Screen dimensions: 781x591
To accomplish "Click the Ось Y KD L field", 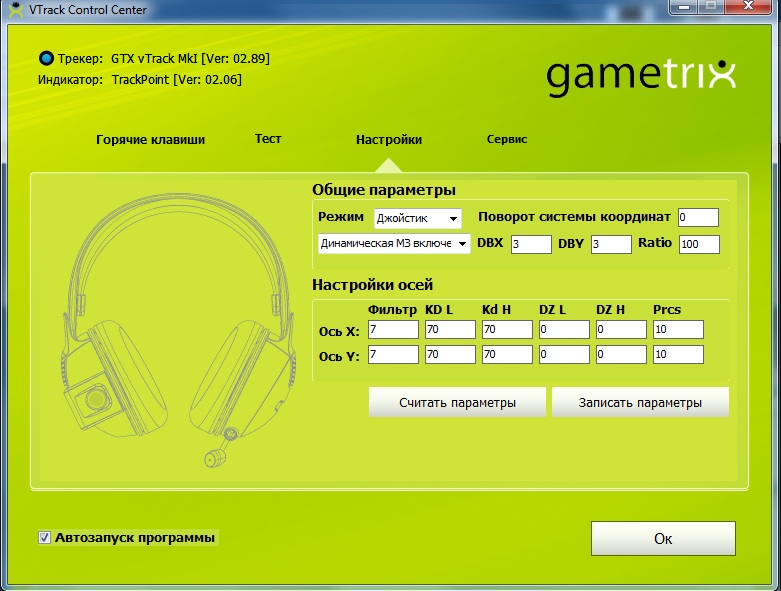I will point(450,355).
